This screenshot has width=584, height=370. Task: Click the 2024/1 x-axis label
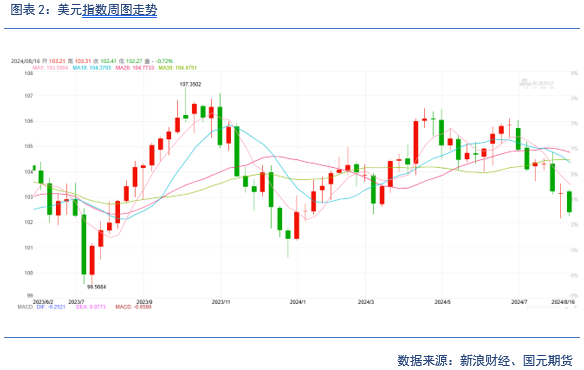click(298, 302)
